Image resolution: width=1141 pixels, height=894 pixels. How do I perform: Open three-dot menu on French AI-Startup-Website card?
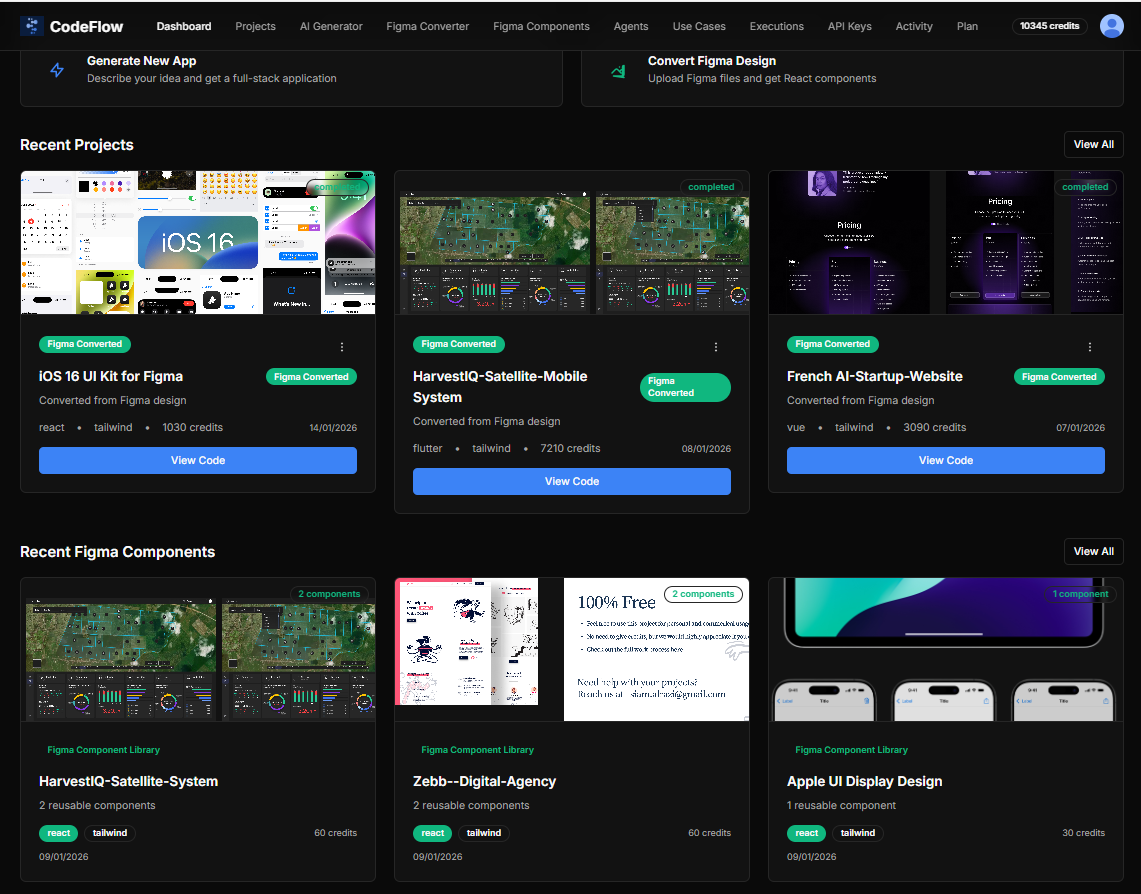tap(1090, 347)
